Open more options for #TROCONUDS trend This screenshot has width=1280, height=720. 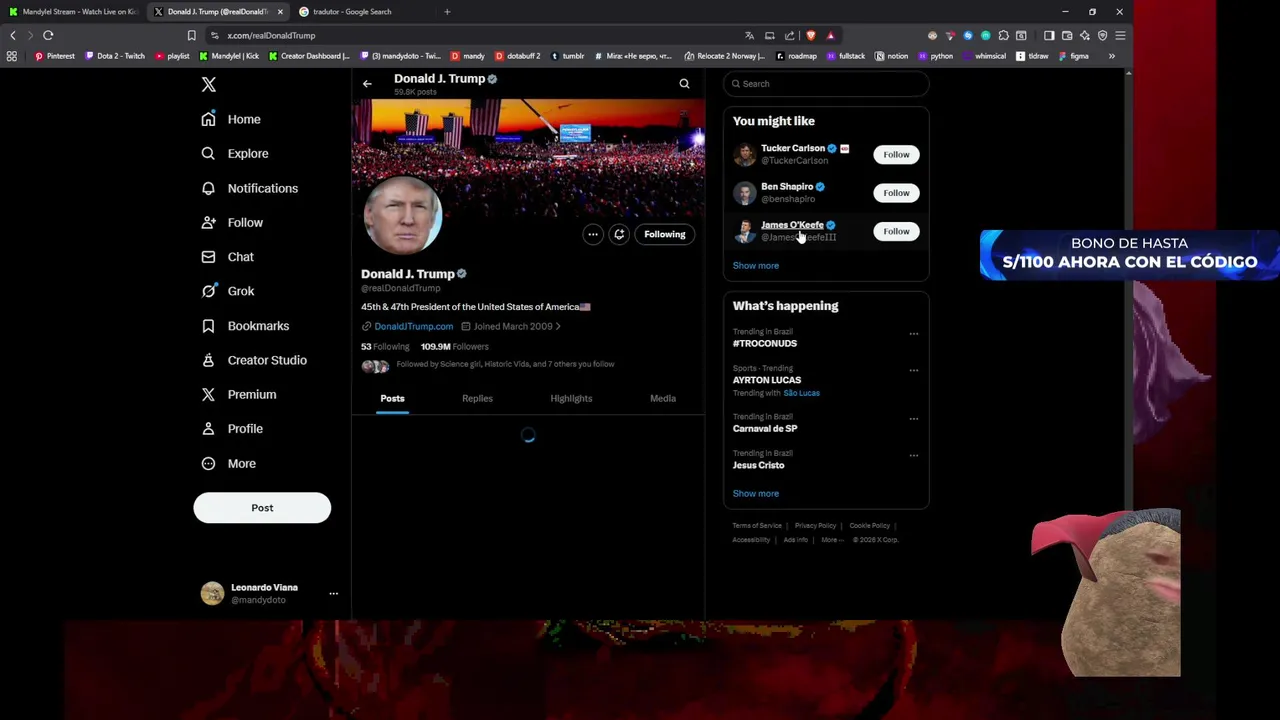click(x=914, y=334)
